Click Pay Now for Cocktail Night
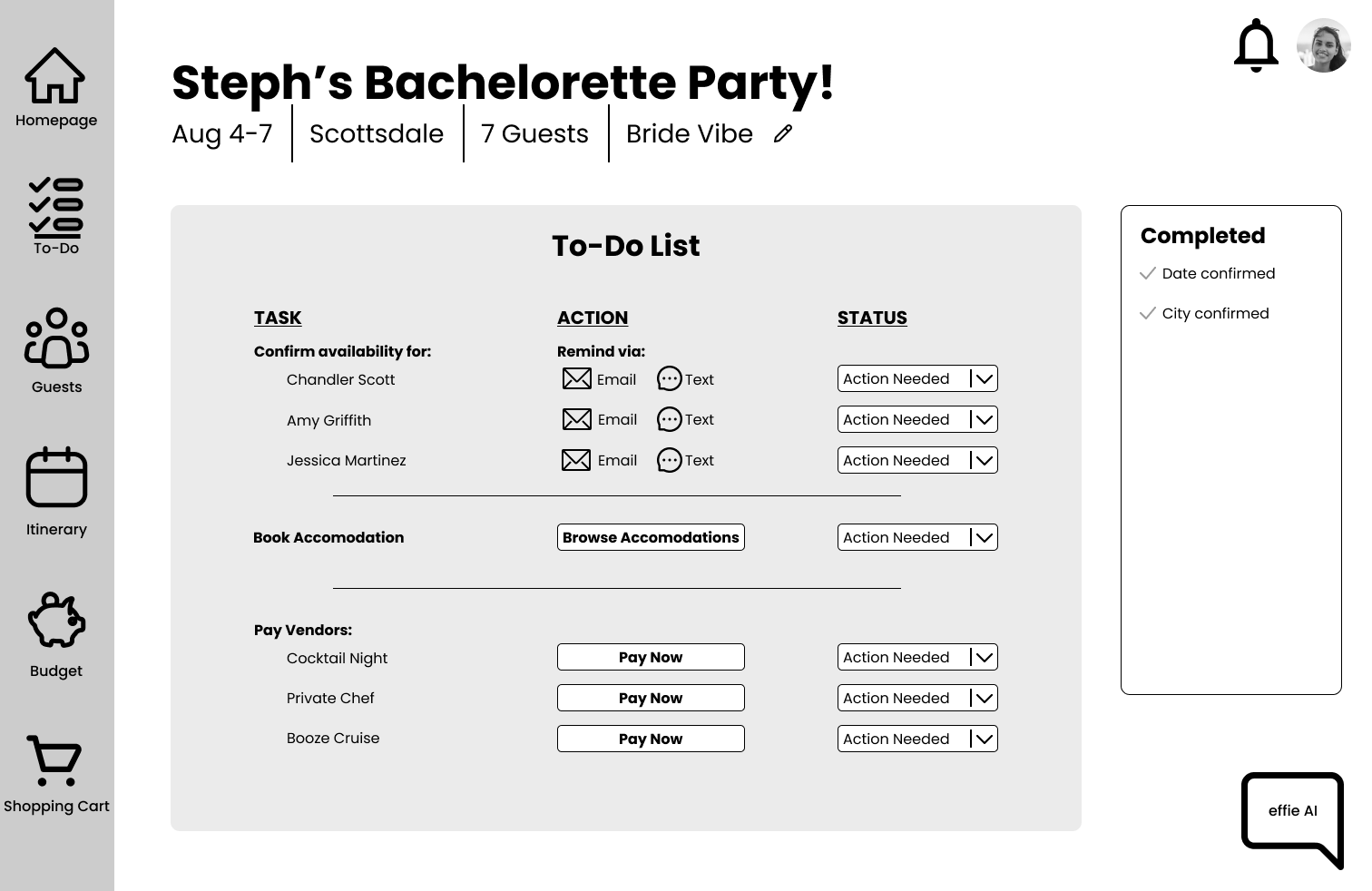Image resolution: width=1372 pixels, height=891 pixels. coord(651,657)
